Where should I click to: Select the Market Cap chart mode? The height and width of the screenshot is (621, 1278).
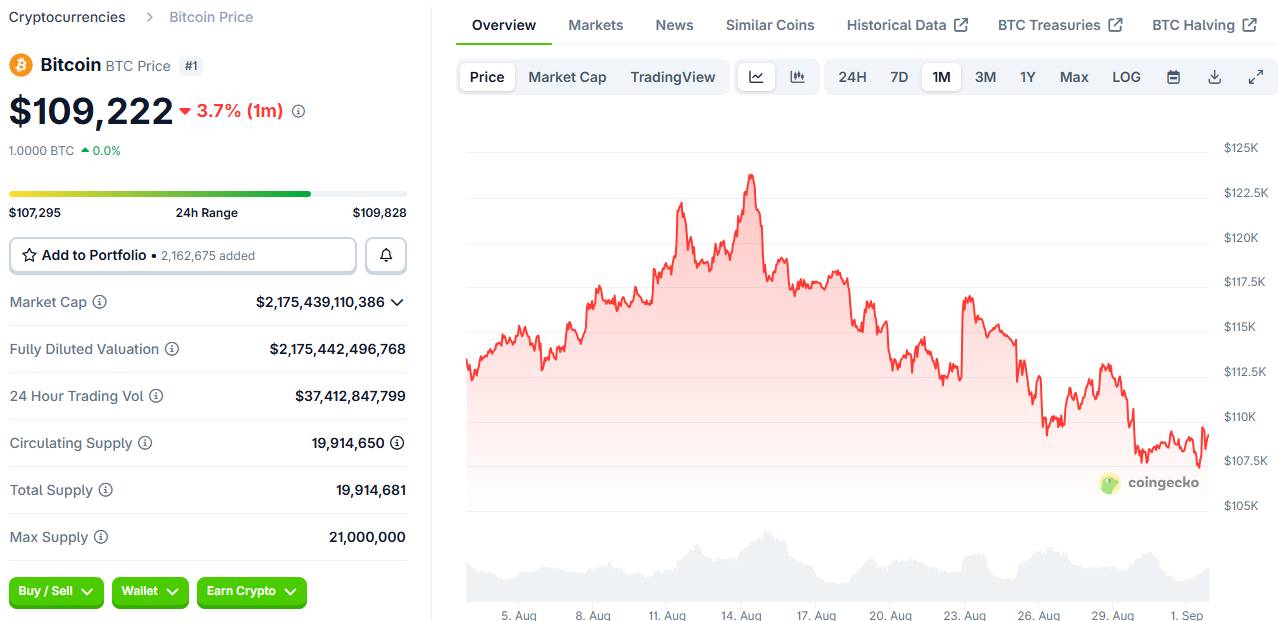click(567, 77)
